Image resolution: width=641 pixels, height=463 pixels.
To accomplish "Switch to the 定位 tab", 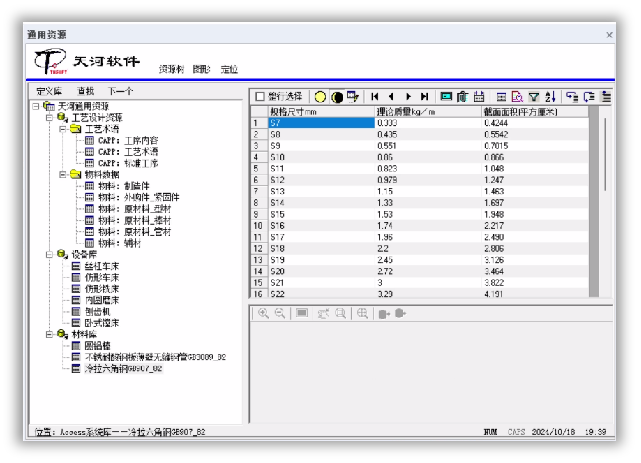I will tap(229, 69).
